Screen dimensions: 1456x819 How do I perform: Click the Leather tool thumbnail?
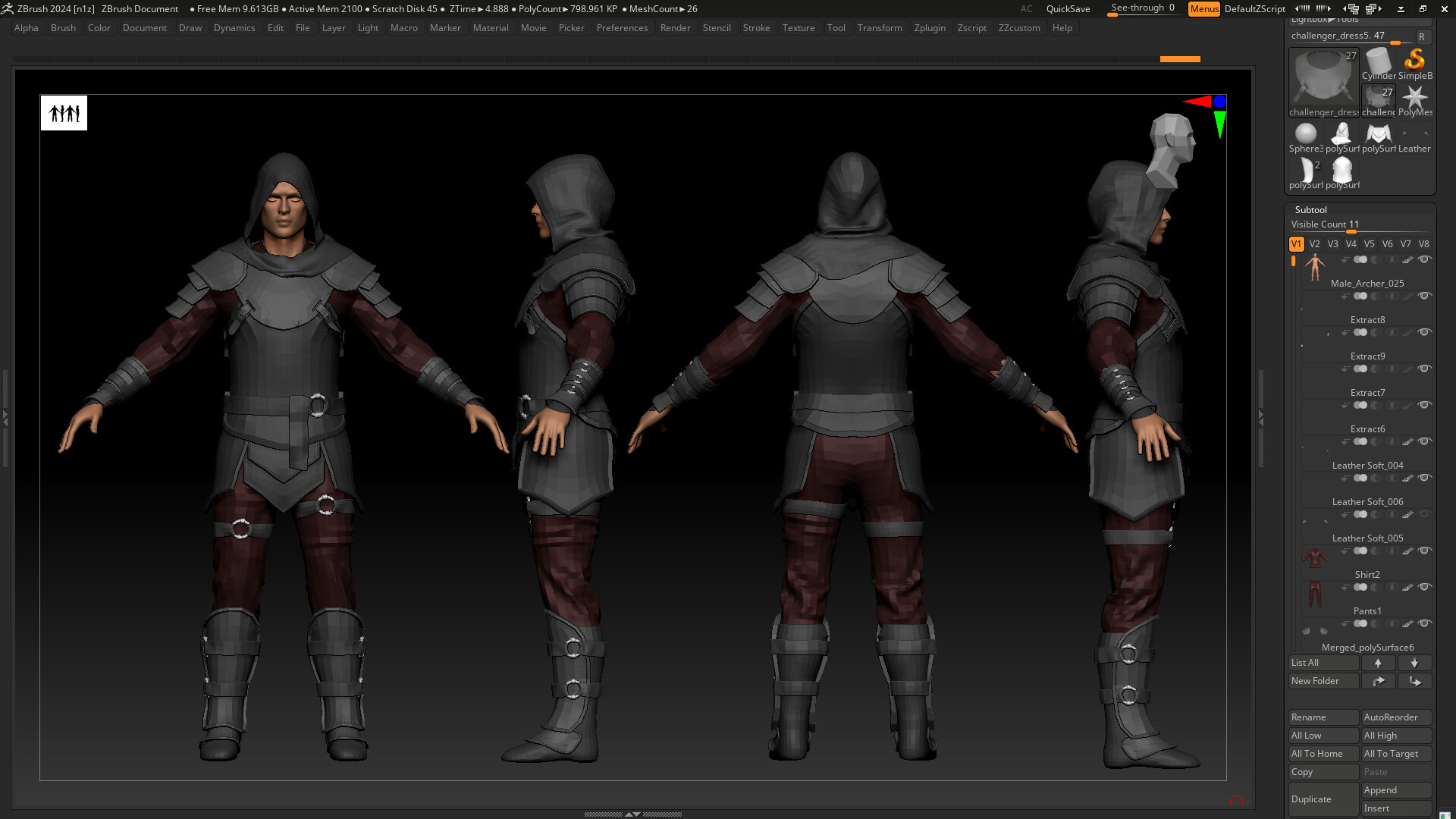(x=1414, y=133)
